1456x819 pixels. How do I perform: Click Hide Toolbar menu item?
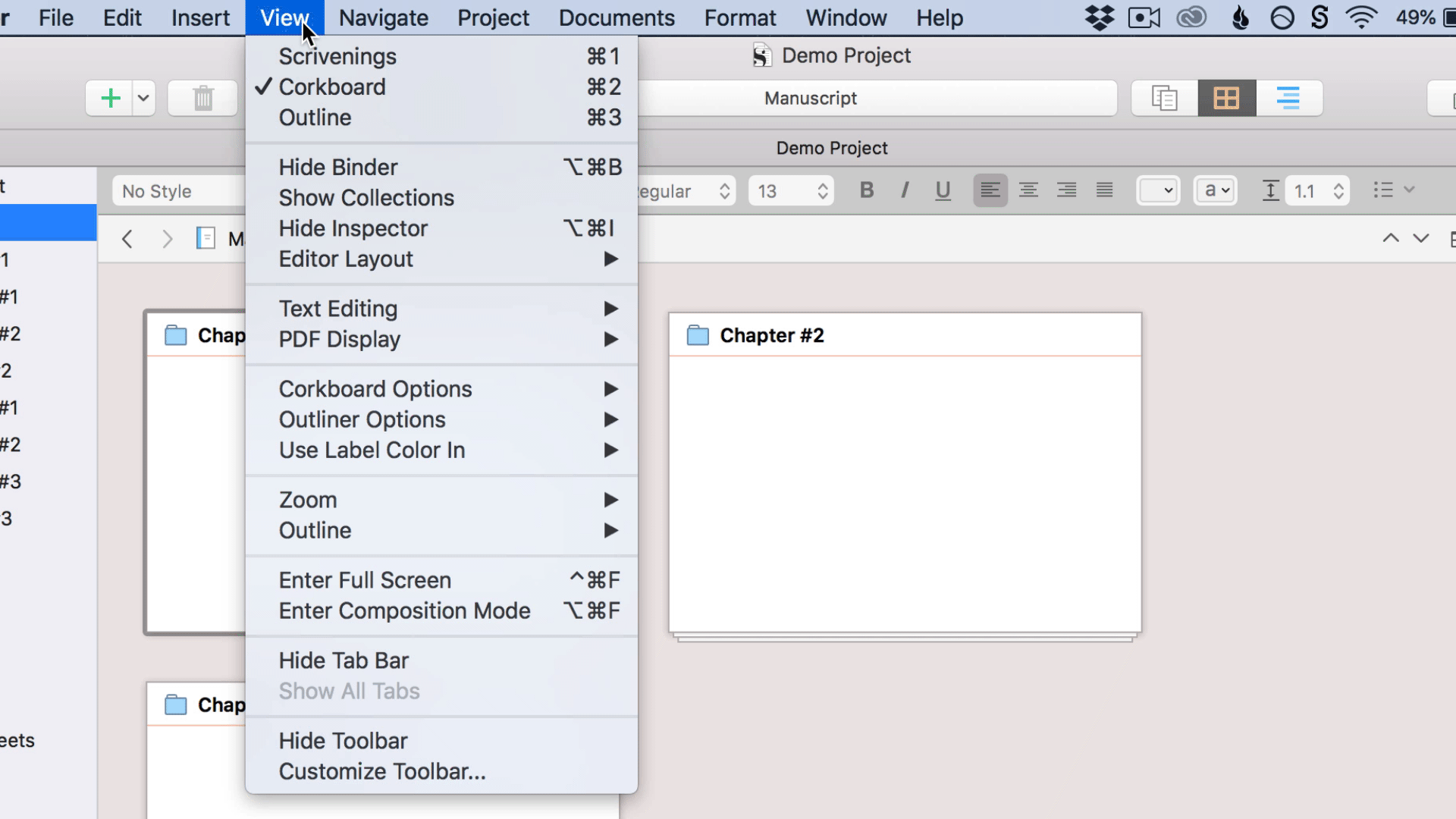(x=441, y=741)
